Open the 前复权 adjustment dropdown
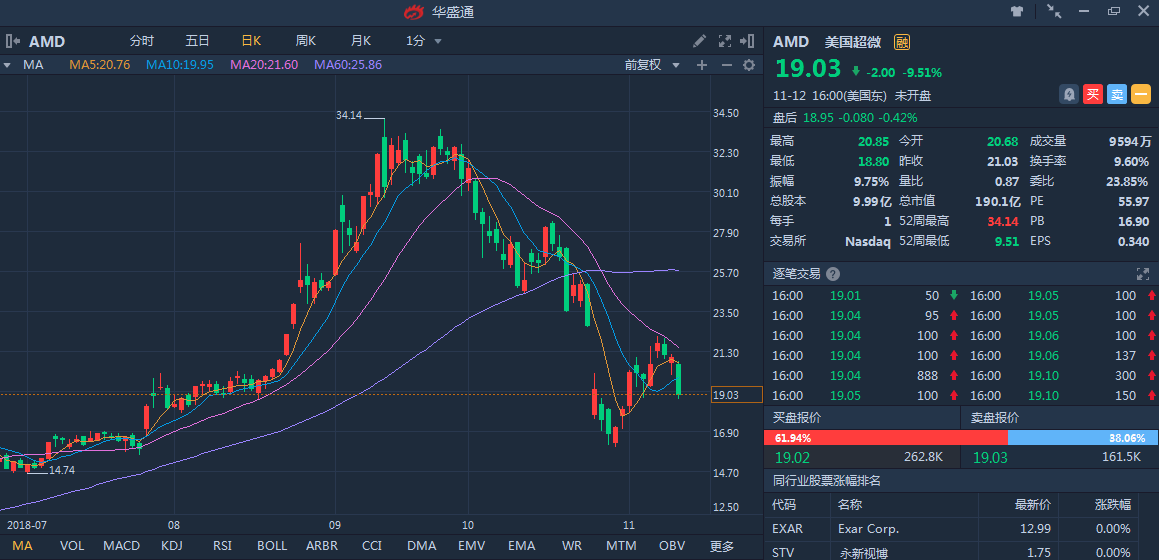Viewport: 1159px width, 560px height. coord(652,65)
